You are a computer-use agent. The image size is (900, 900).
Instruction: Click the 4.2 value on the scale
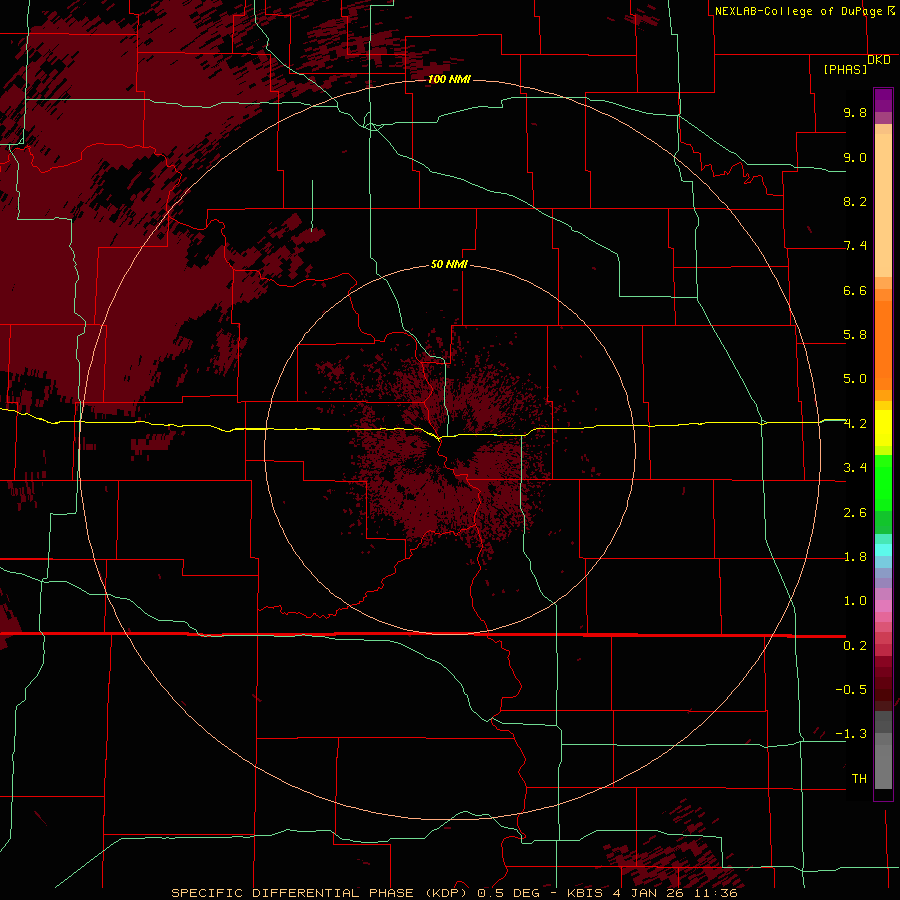point(855,424)
